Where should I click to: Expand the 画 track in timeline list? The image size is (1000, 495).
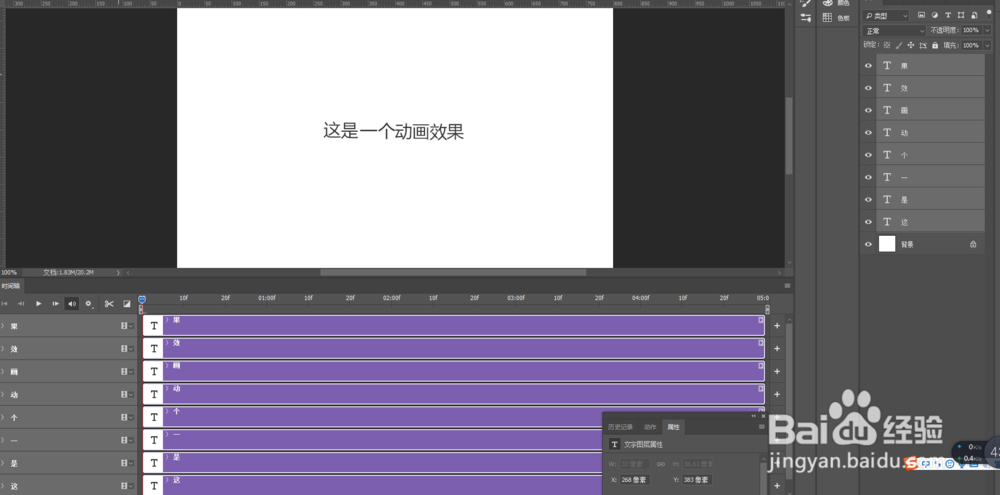3,372
